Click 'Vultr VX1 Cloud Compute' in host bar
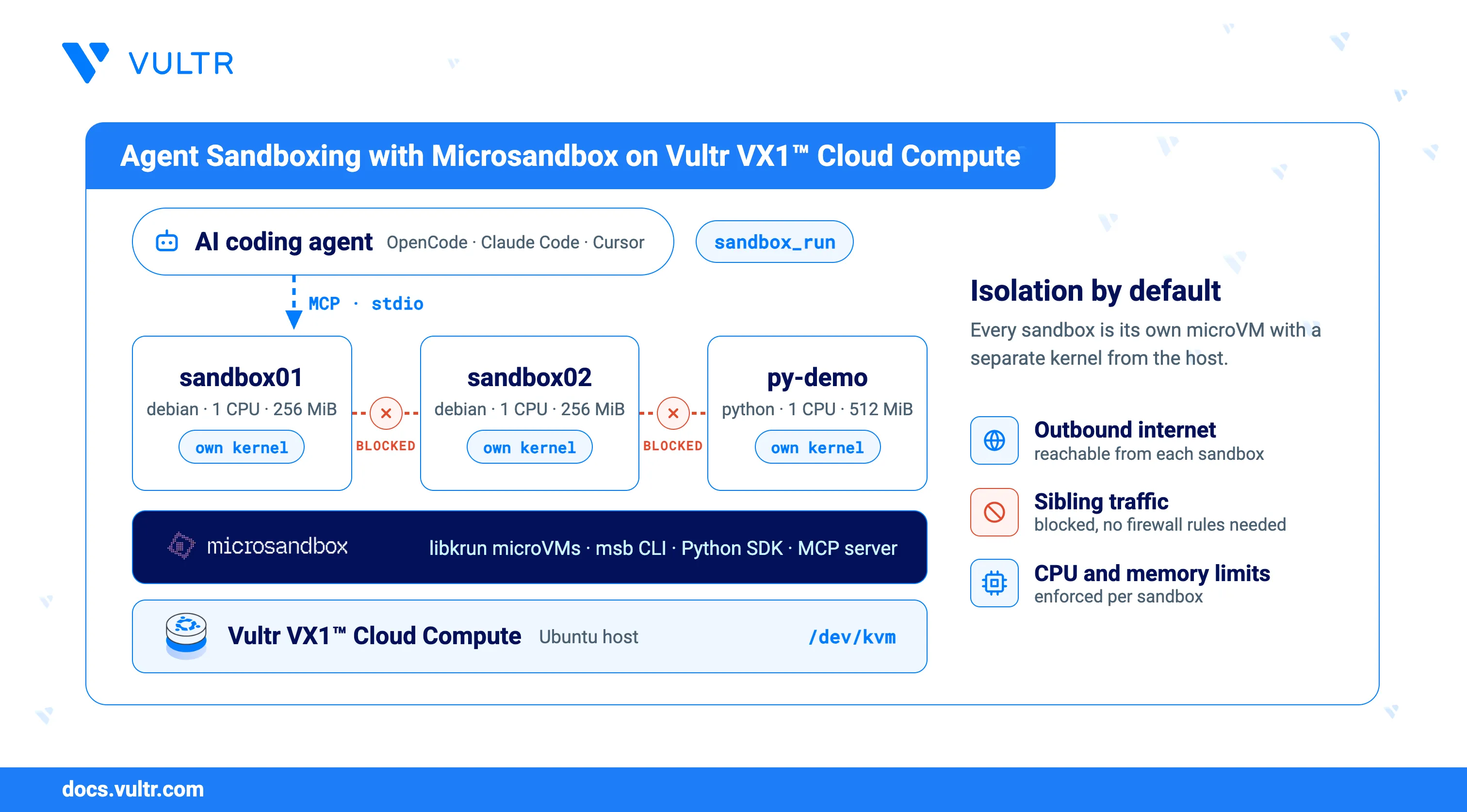Screen dimensions: 1467x812 374,636
